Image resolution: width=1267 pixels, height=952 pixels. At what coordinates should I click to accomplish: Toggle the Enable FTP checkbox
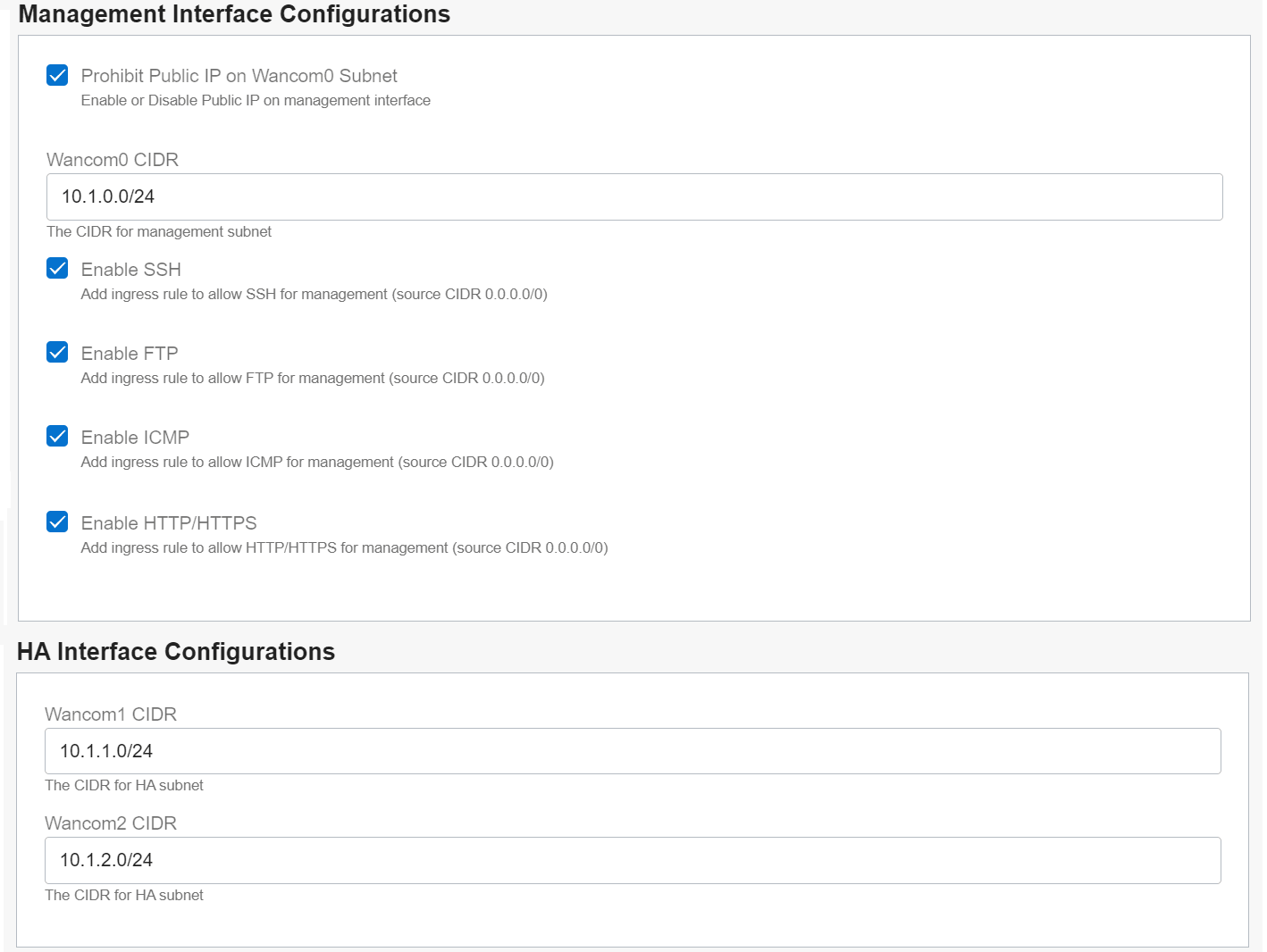tap(56, 352)
